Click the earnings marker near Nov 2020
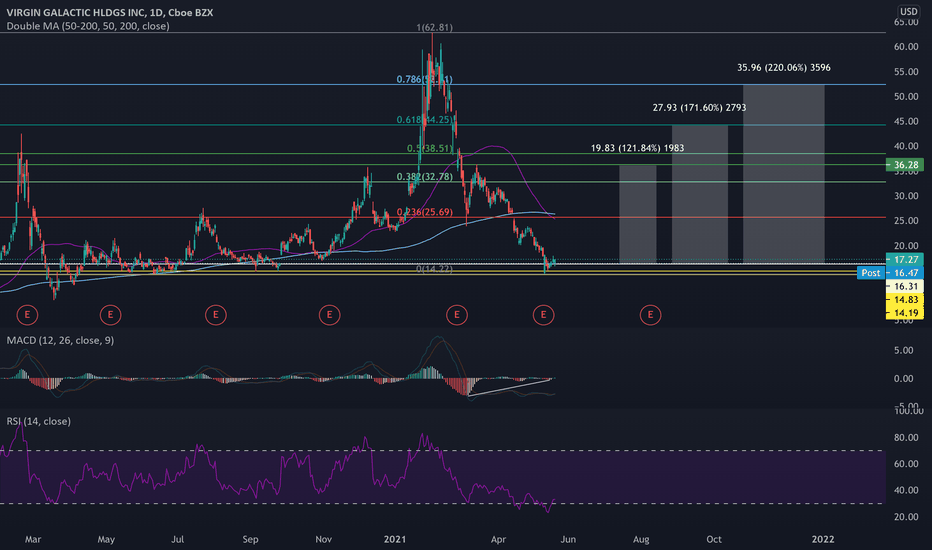 329,315
